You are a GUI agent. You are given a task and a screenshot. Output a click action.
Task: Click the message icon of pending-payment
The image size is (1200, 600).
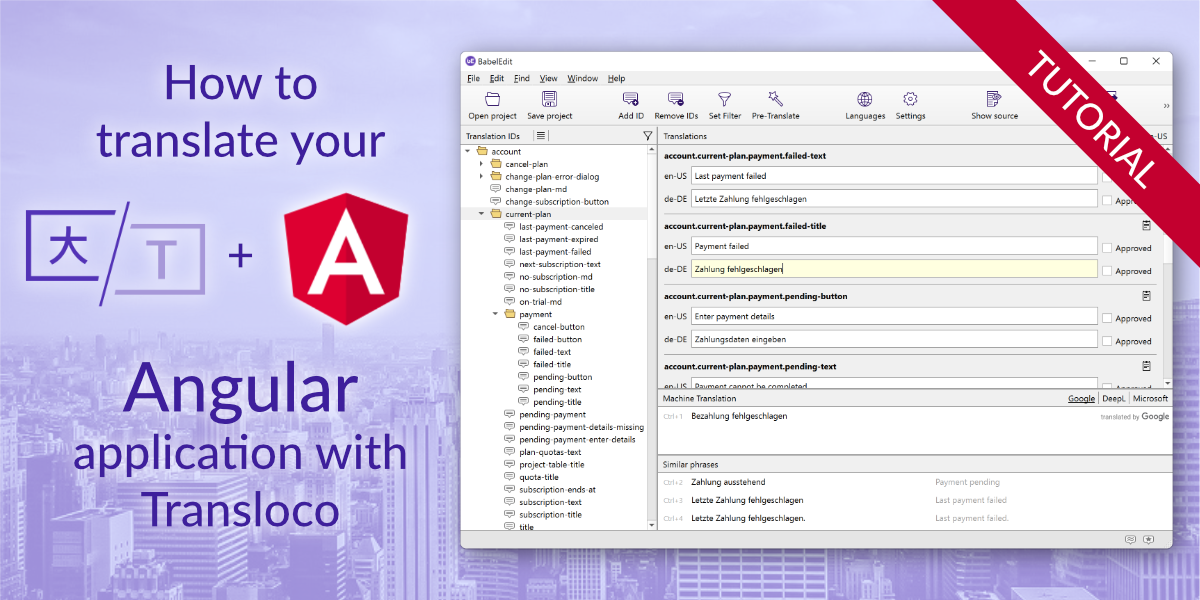coord(509,414)
